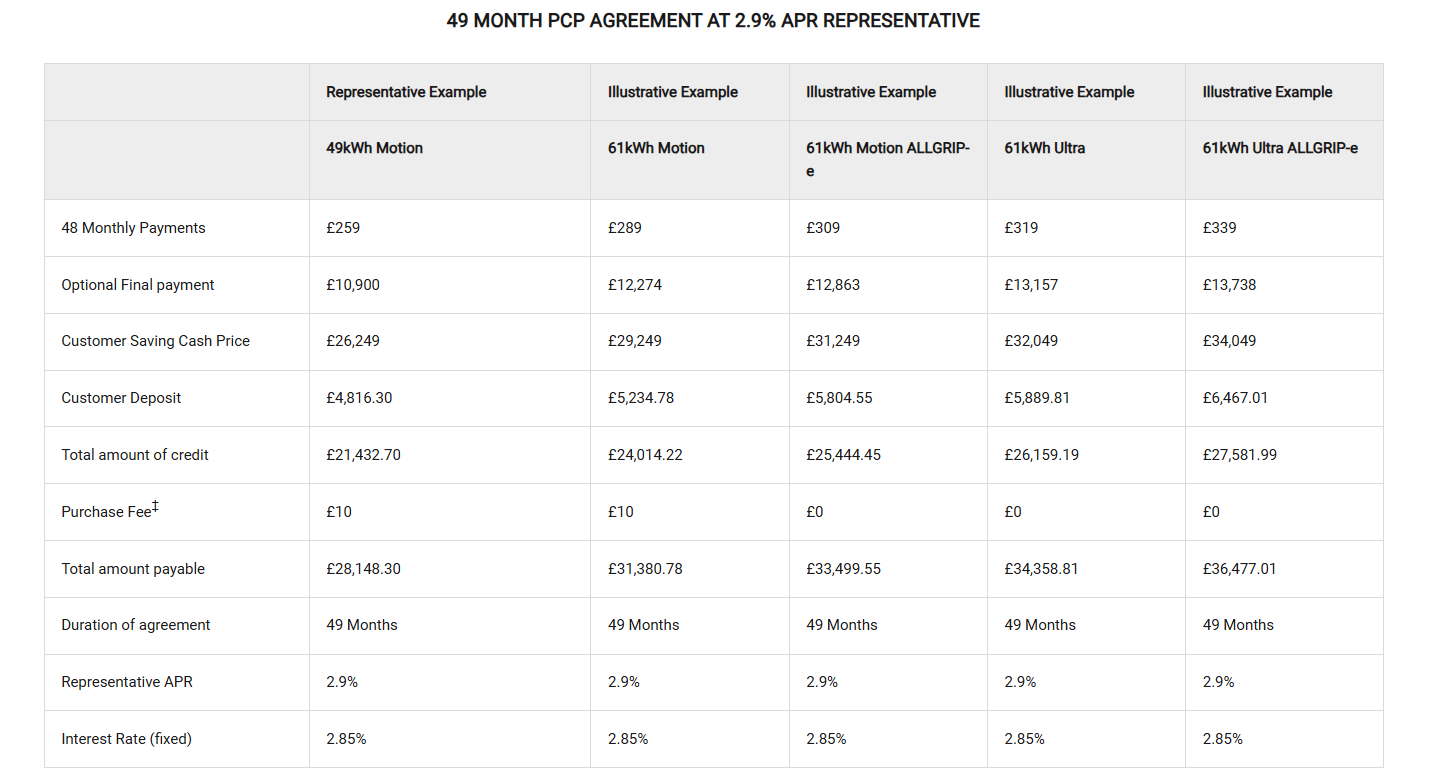Click the Interest Rate (fixed) row label
The width and height of the screenshot is (1451, 781).
point(126,739)
